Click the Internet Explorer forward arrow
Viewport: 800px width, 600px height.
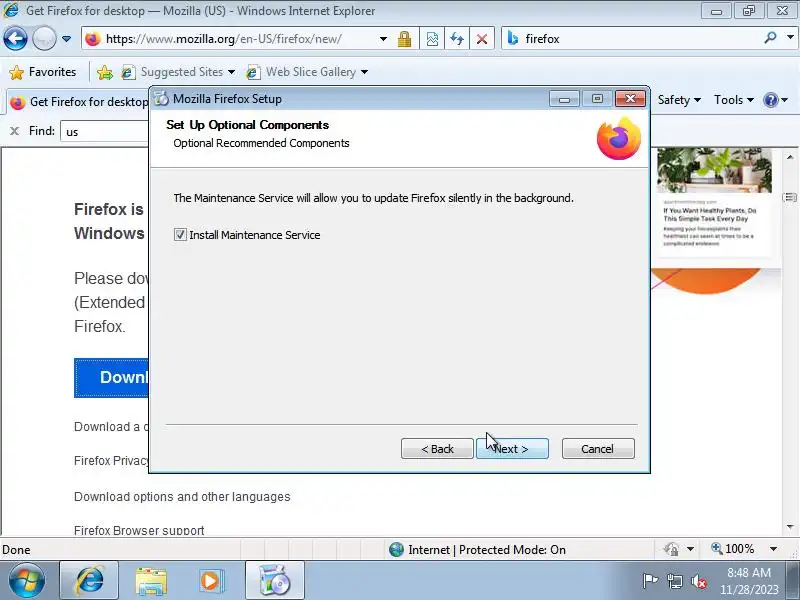(44, 38)
